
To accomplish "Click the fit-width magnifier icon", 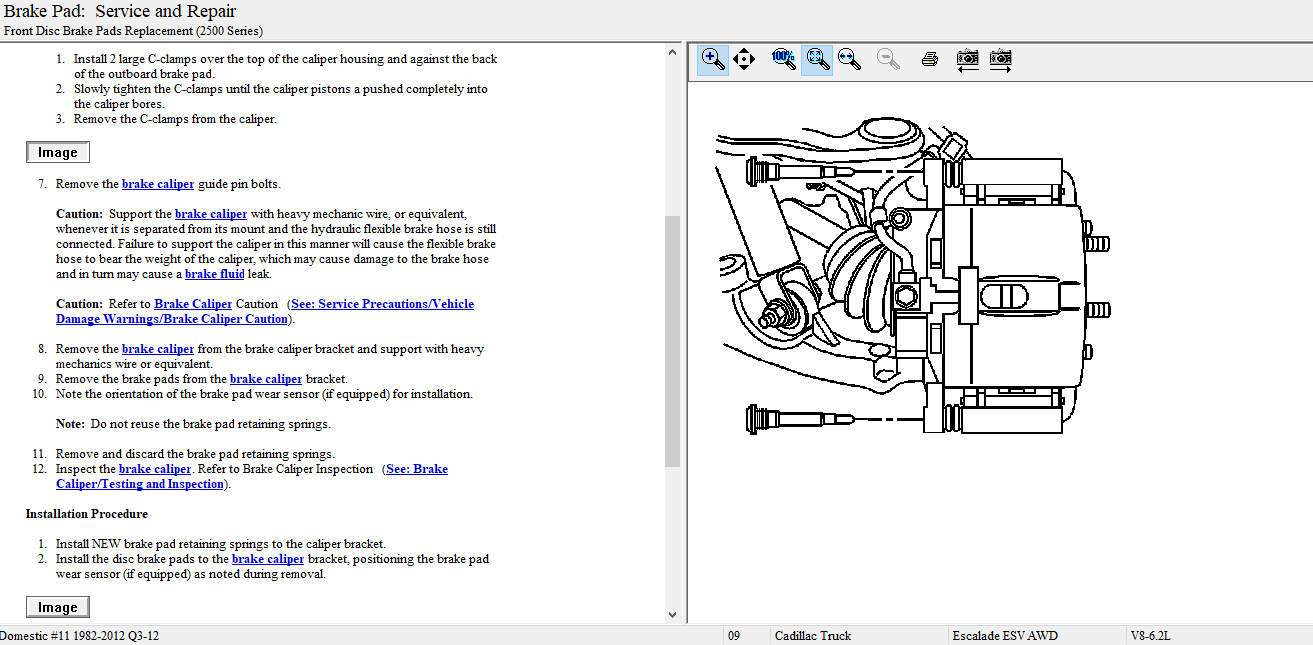I will (850, 59).
